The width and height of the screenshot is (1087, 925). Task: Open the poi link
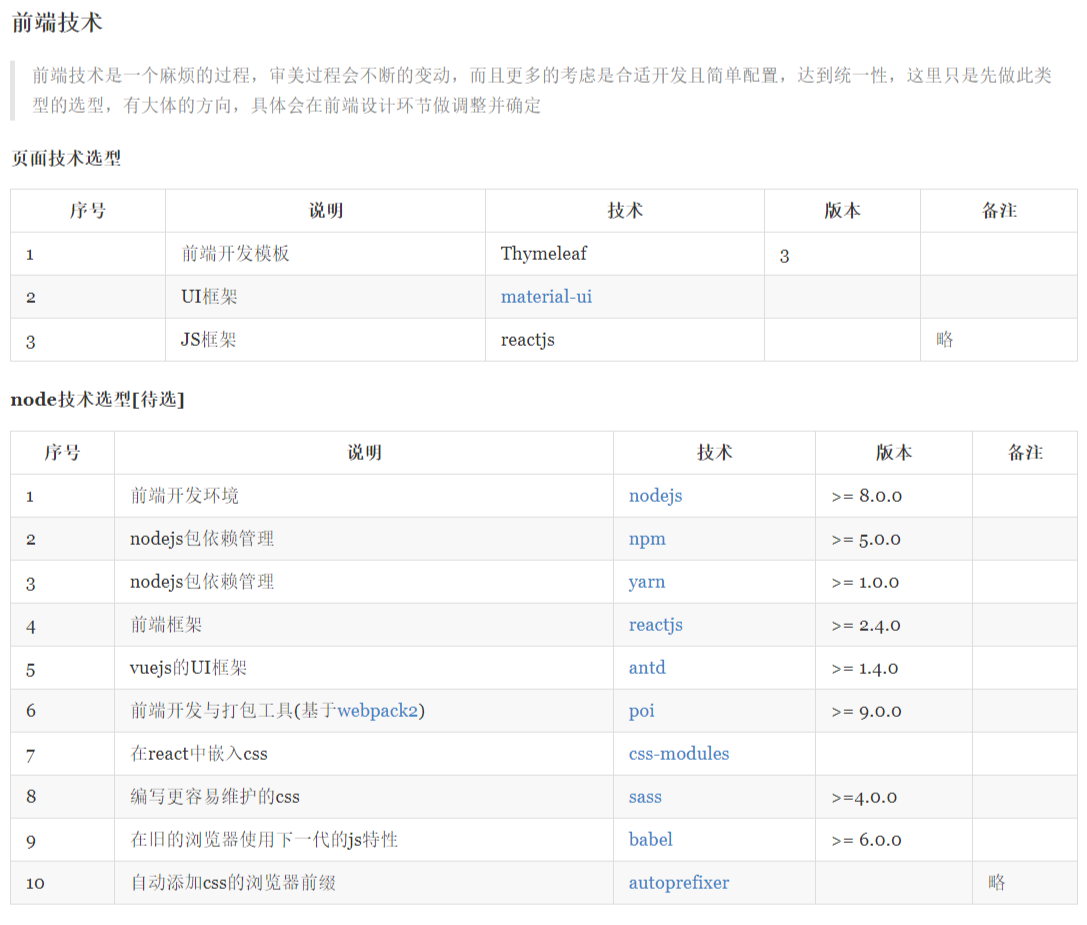(x=641, y=711)
